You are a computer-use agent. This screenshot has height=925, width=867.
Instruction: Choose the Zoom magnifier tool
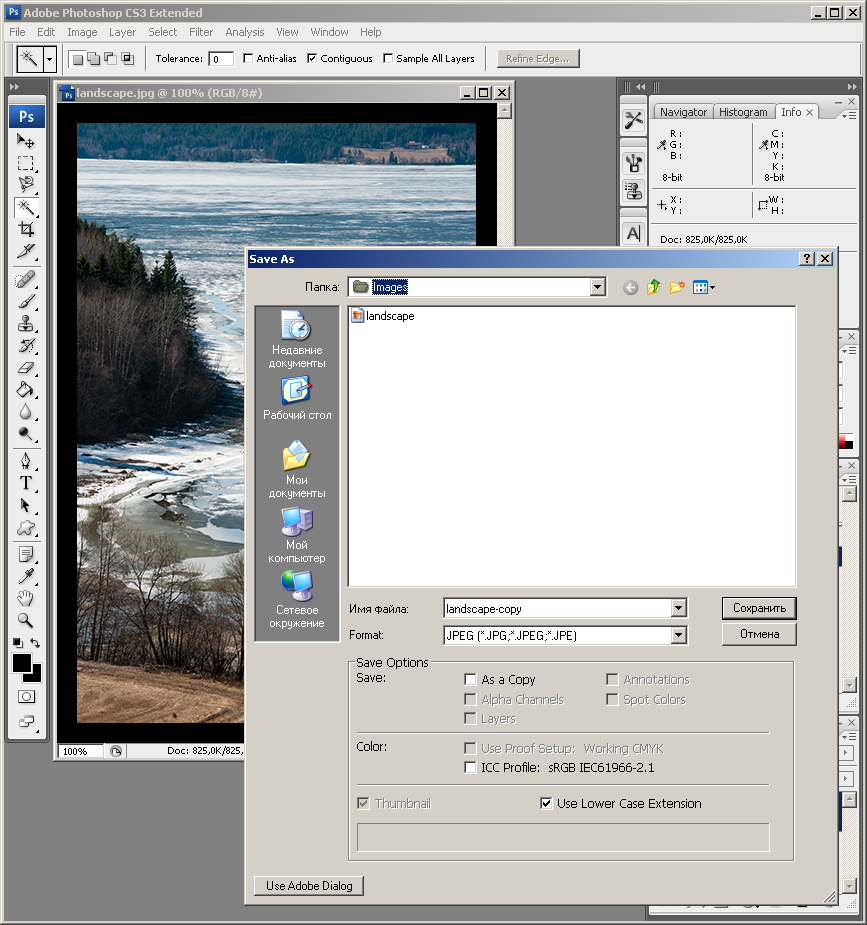pos(26,620)
